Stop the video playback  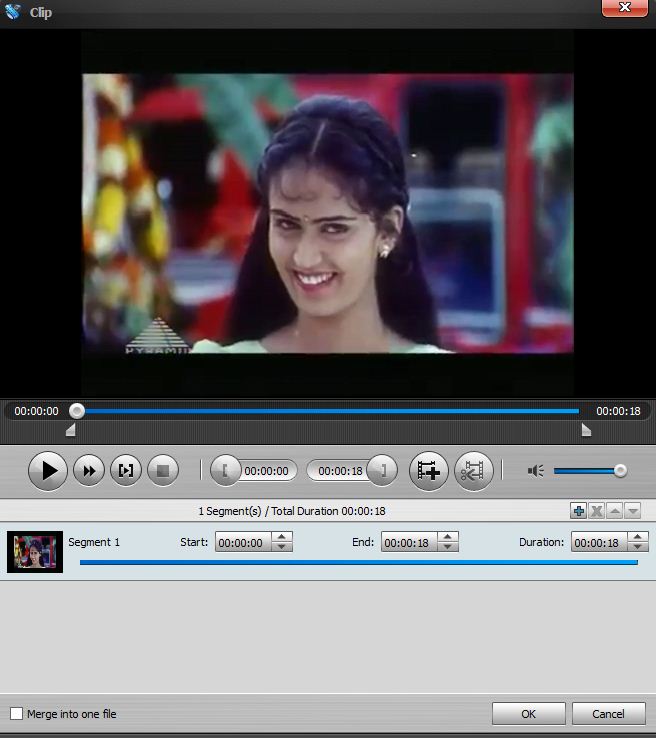[x=163, y=471]
